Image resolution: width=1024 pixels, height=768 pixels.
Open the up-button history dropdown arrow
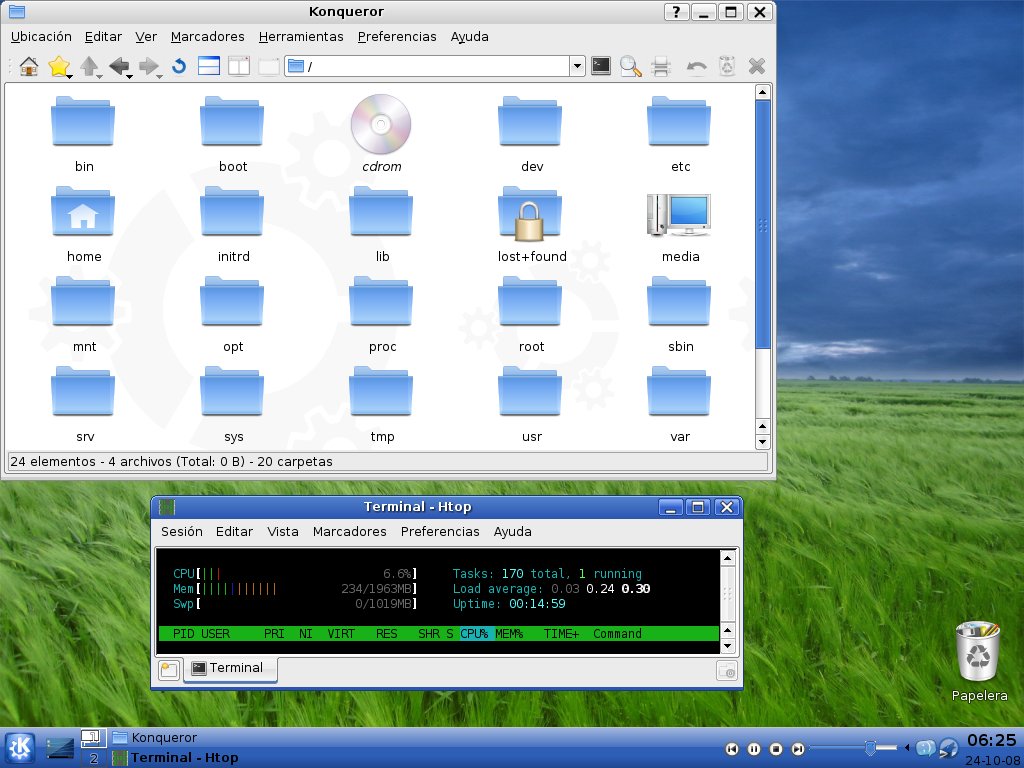click(x=99, y=77)
